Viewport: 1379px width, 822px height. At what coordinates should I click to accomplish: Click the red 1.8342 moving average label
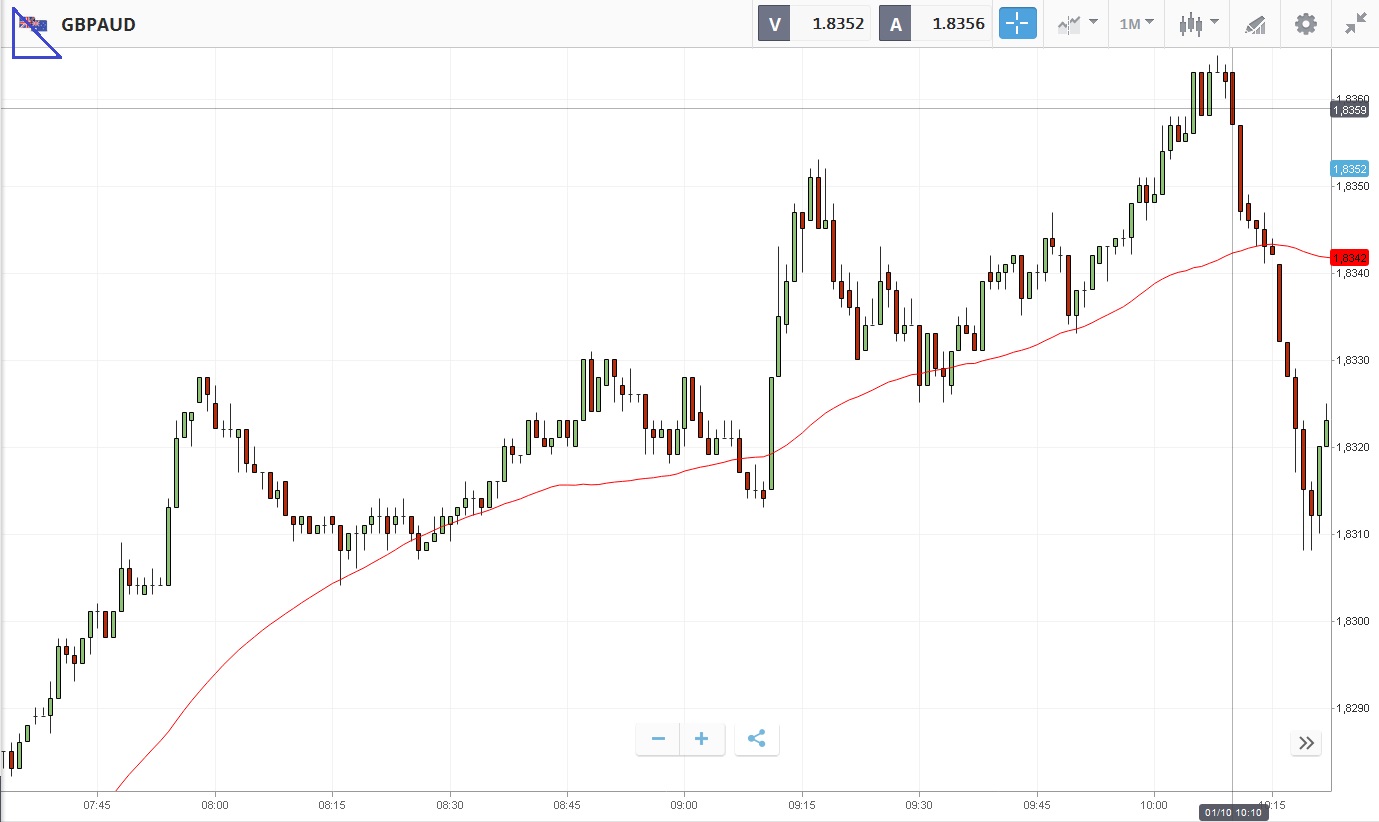pos(1349,257)
